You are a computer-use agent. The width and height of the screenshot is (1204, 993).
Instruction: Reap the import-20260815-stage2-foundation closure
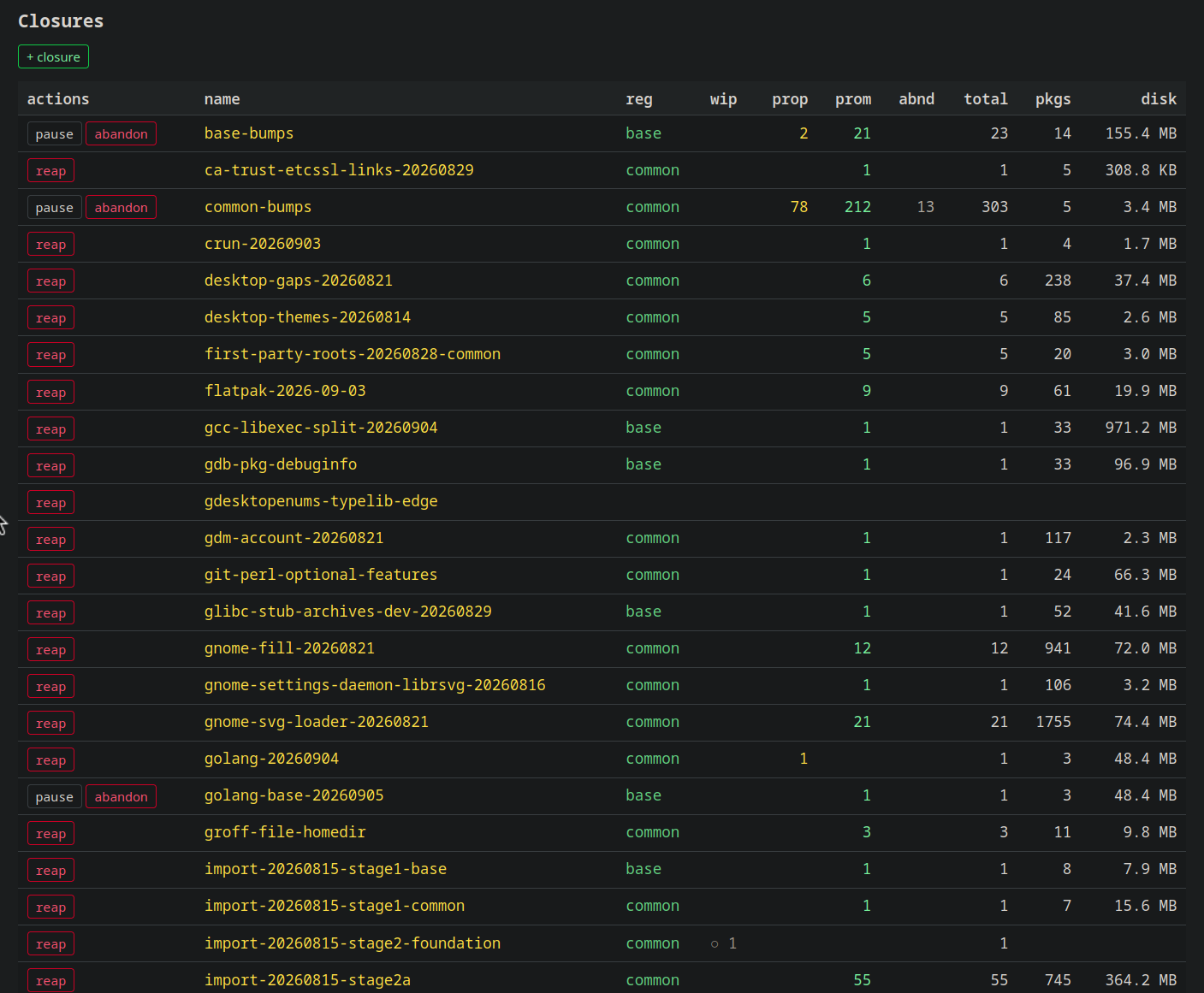(x=51, y=943)
